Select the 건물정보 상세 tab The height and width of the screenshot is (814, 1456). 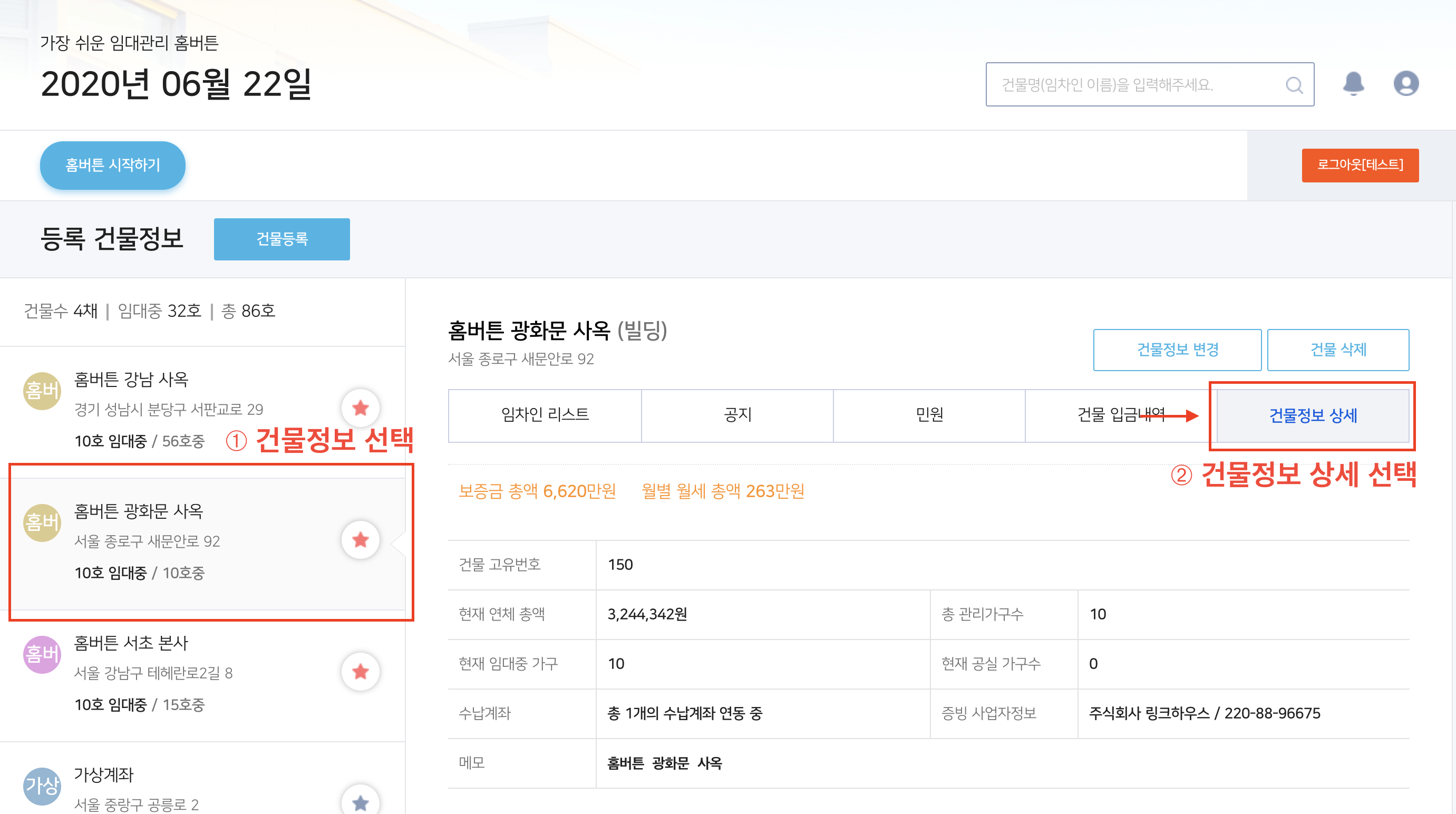1313,416
